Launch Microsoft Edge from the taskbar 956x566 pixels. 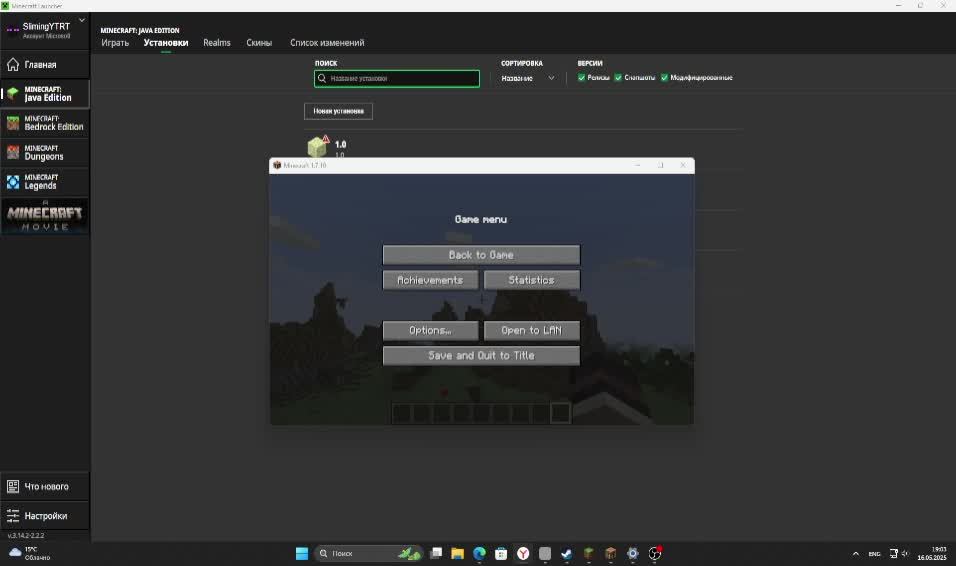click(480, 553)
